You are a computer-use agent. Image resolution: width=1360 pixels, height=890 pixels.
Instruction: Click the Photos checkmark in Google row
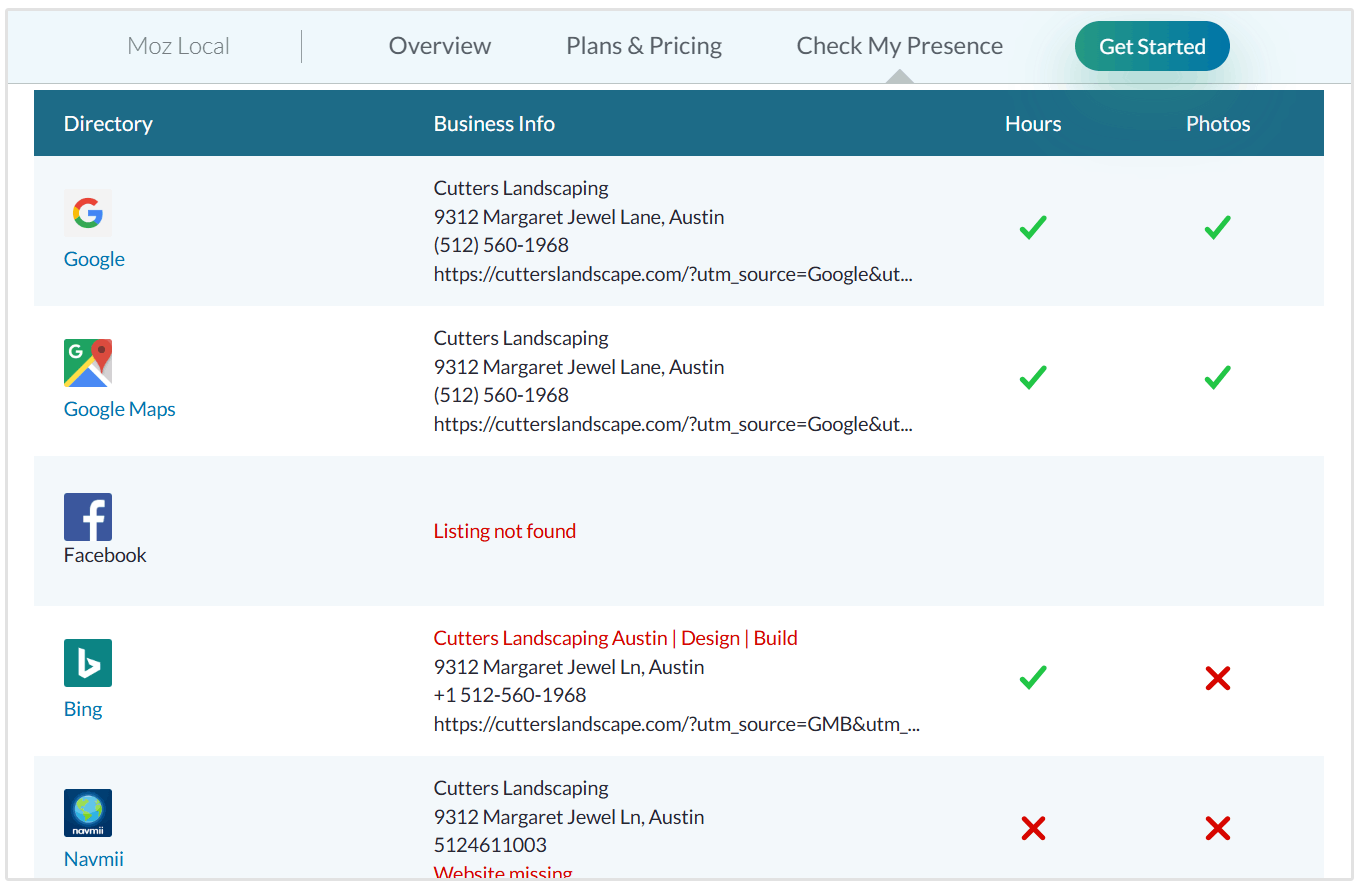(x=1217, y=228)
